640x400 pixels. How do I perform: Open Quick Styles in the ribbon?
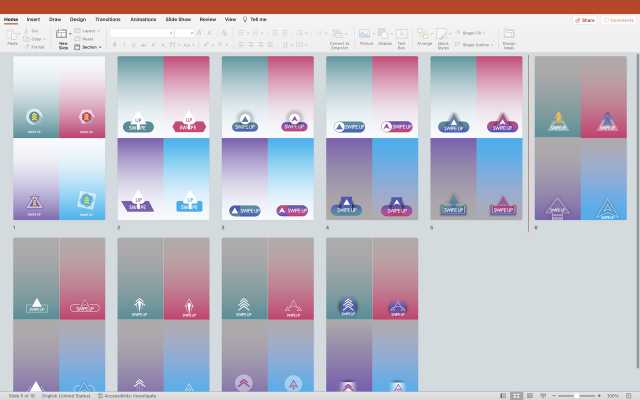click(x=443, y=34)
